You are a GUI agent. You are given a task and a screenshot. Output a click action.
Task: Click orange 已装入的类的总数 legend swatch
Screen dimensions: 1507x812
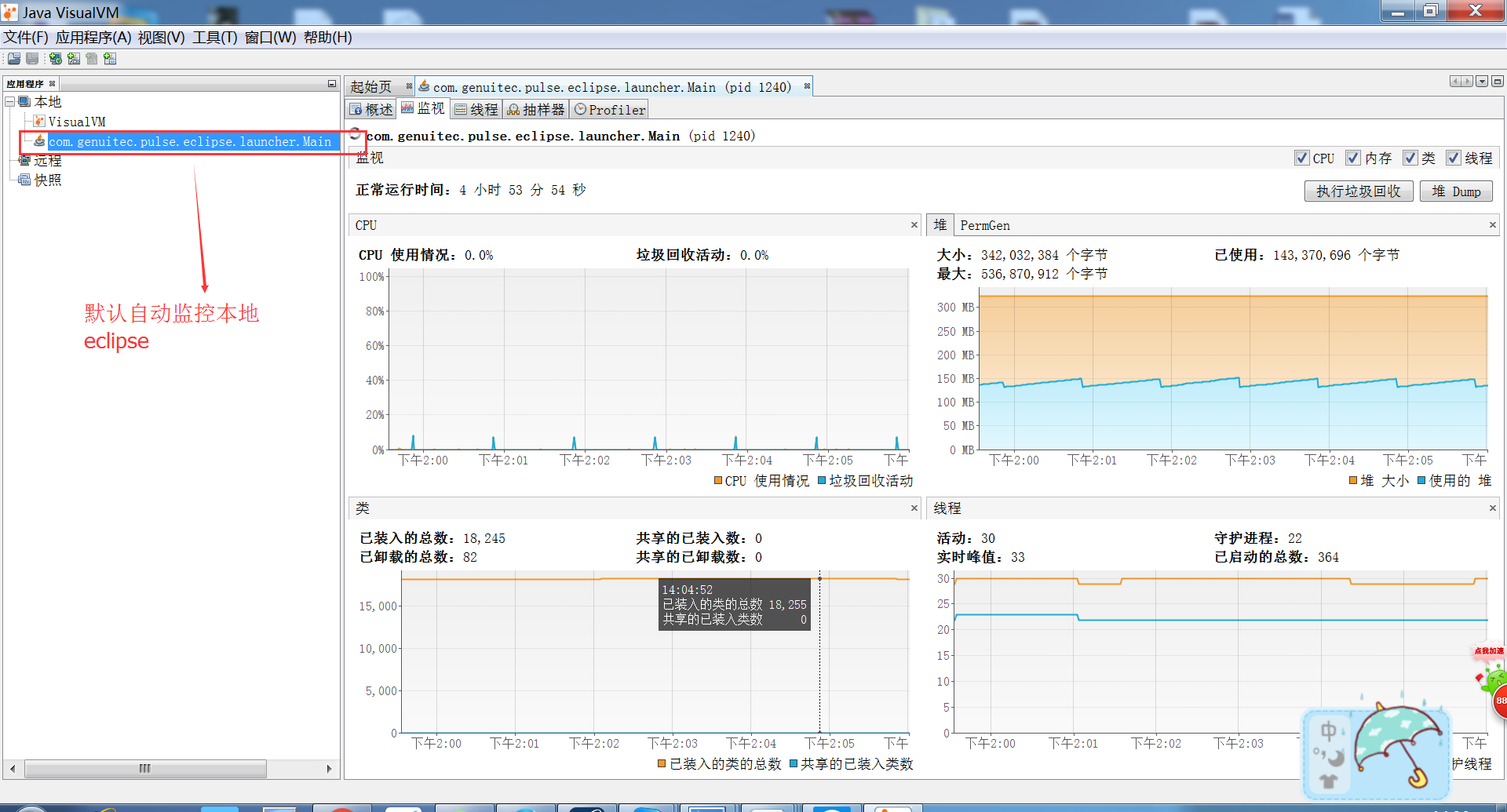pyautogui.click(x=662, y=764)
